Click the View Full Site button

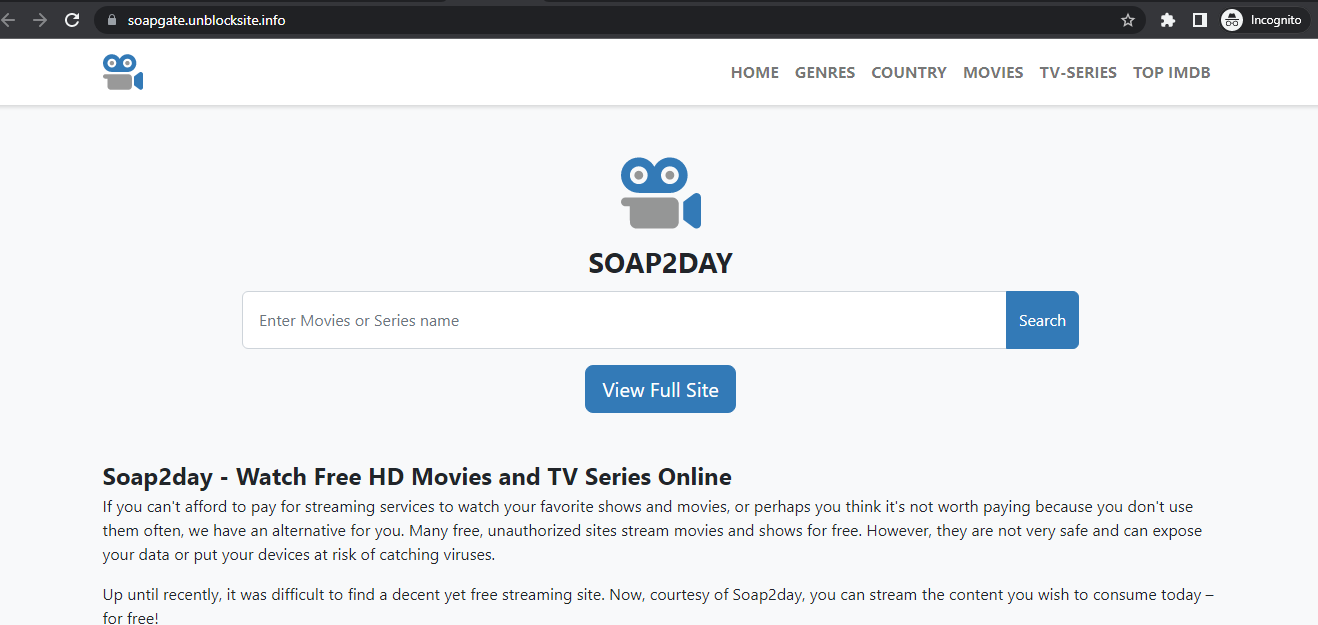click(659, 389)
